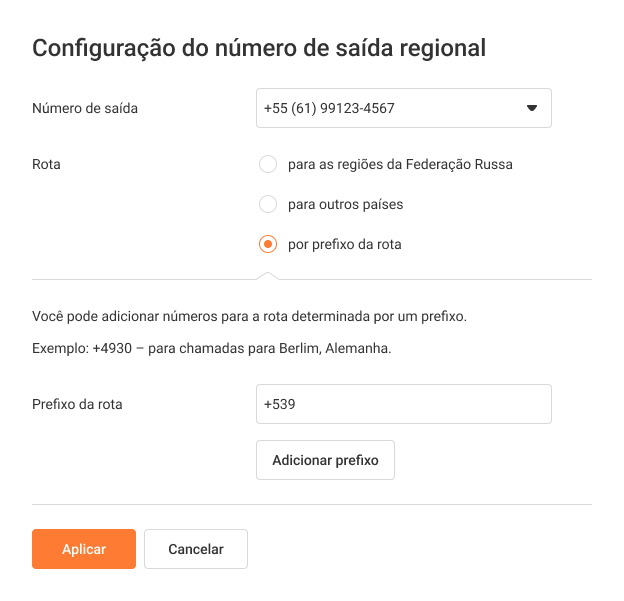
Task: Click the 'por prefixo da rota' option text
Action: click(x=344, y=244)
